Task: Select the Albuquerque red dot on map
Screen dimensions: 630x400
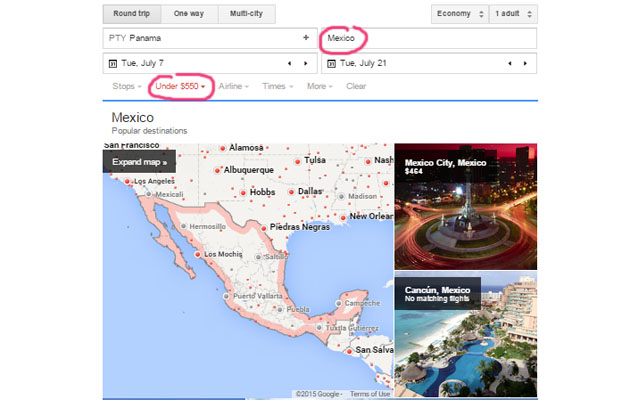Action: tap(217, 171)
